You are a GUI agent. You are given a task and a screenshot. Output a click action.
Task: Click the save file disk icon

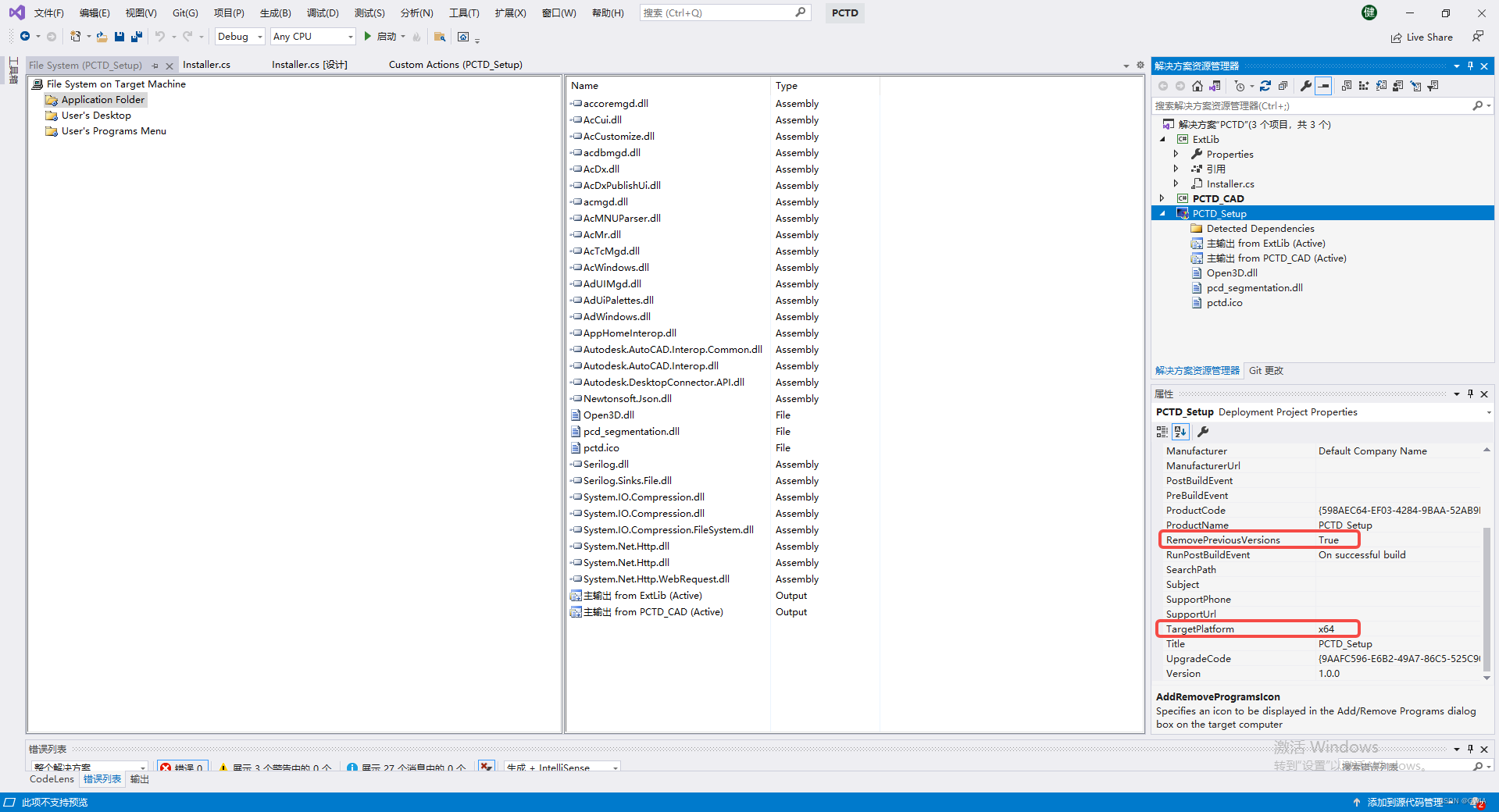click(120, 37)
